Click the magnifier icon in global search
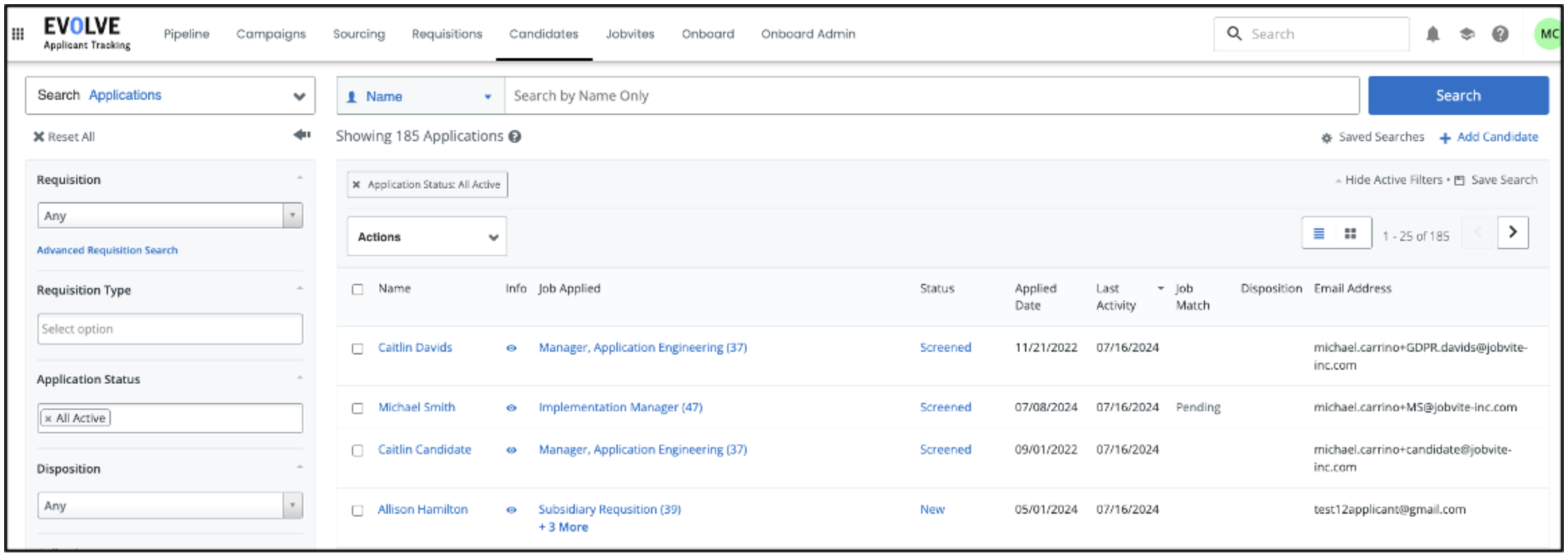This screenshot has height=558, width=1568. coord(1234,33)
